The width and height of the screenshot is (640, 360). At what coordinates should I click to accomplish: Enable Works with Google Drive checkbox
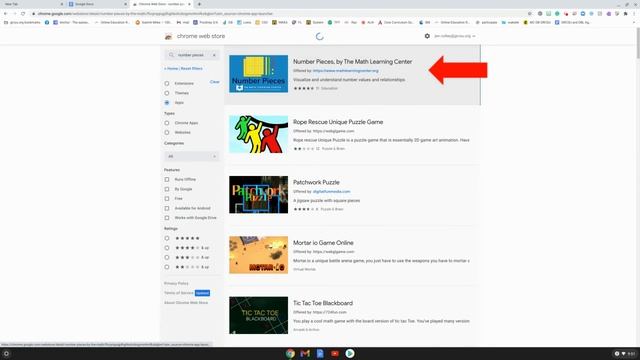[167, 218]
